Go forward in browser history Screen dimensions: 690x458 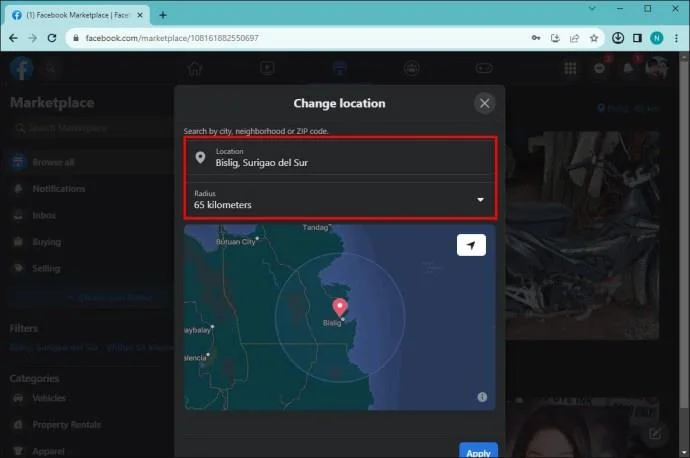tap(33, 38)
